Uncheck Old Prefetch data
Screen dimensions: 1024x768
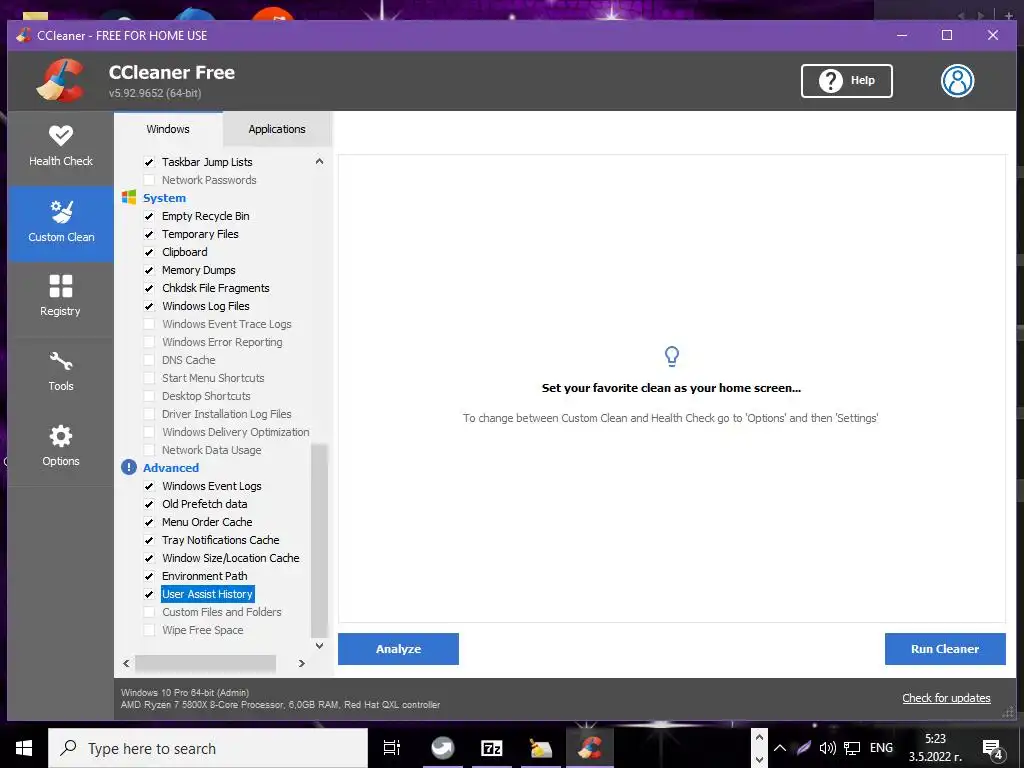(x=149, y=504)
